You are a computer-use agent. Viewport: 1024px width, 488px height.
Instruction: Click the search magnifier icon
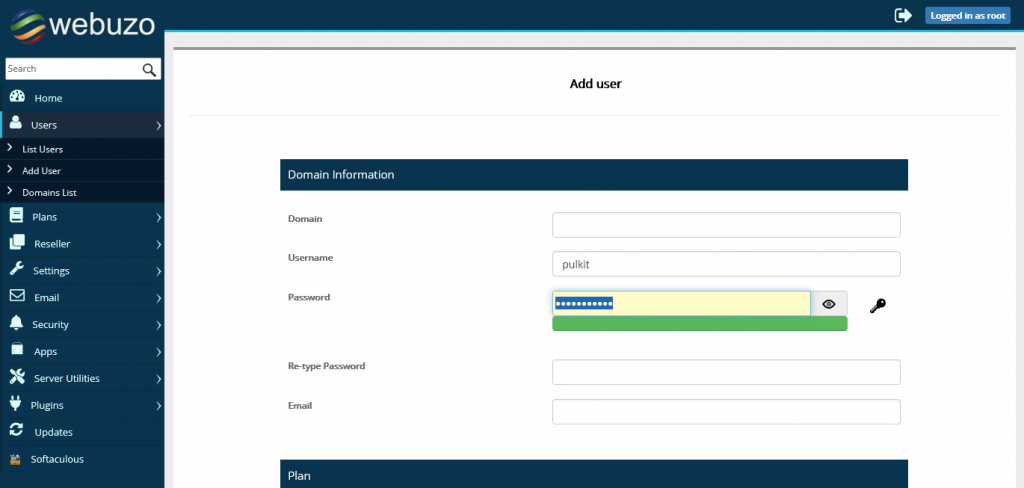[150, 69]
